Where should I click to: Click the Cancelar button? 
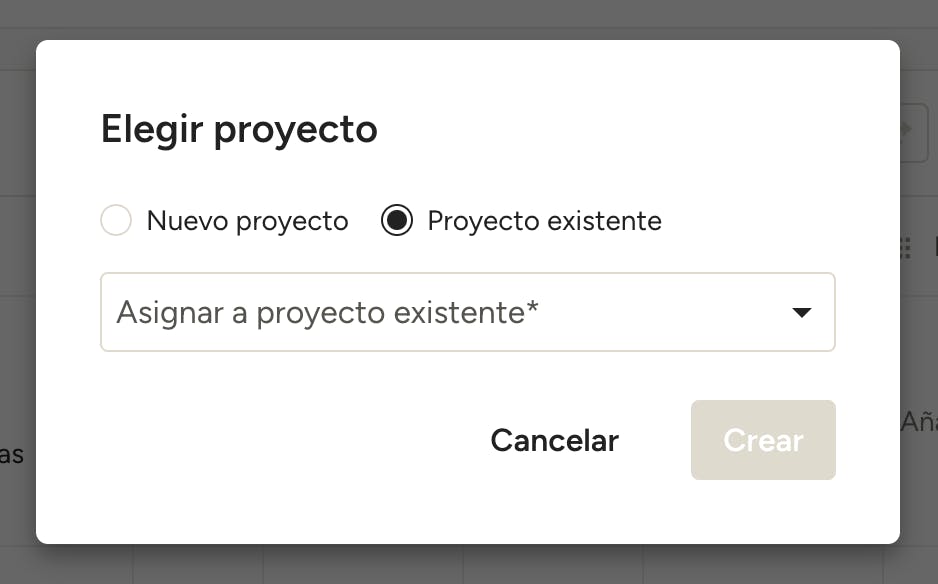pyautogui.click(x=555, y=440)
